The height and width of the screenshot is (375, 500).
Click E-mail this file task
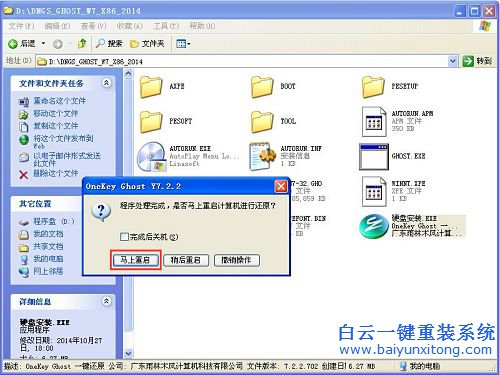pos(67,159)
